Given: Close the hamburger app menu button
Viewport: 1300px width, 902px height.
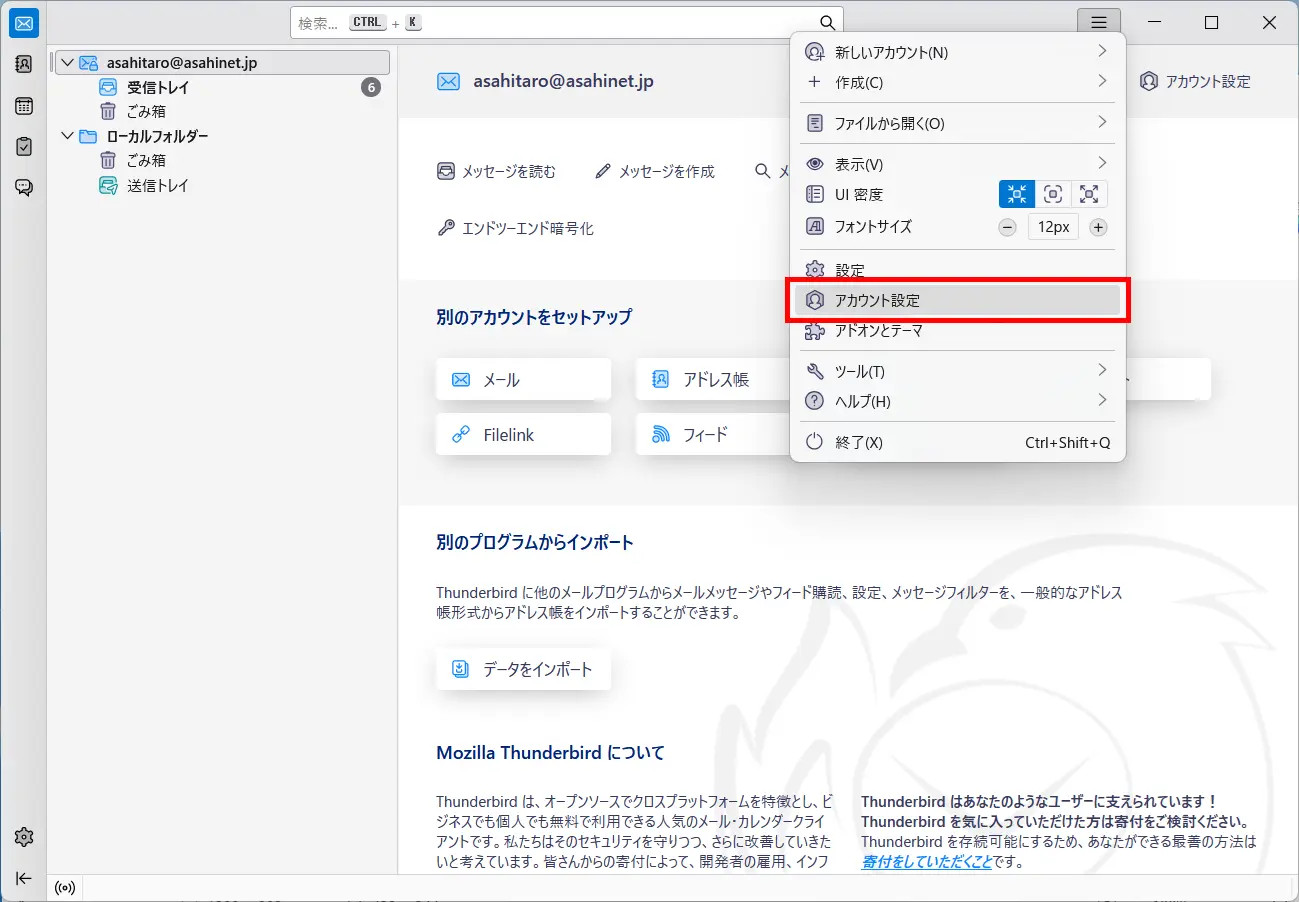Looking at the screenshot, I should click(x=1099, y=23).
